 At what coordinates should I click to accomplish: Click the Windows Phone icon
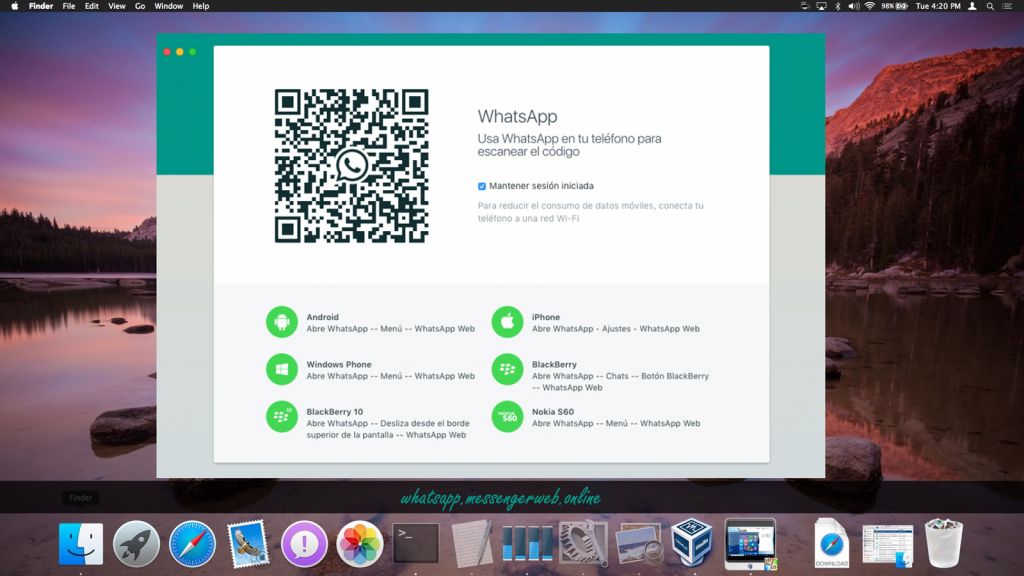tap(282, 369)
